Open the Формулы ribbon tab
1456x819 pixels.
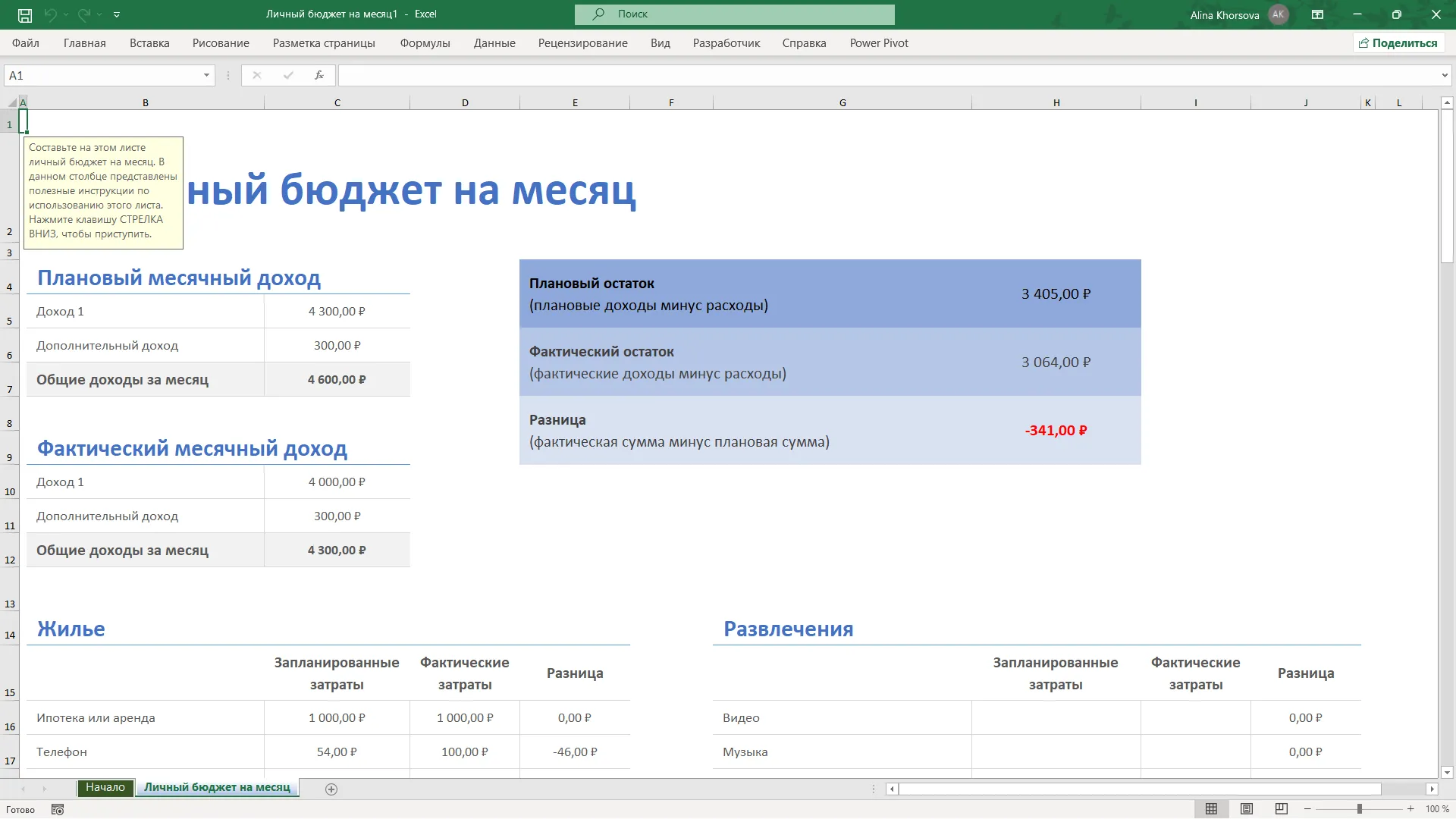coord(425,43)
